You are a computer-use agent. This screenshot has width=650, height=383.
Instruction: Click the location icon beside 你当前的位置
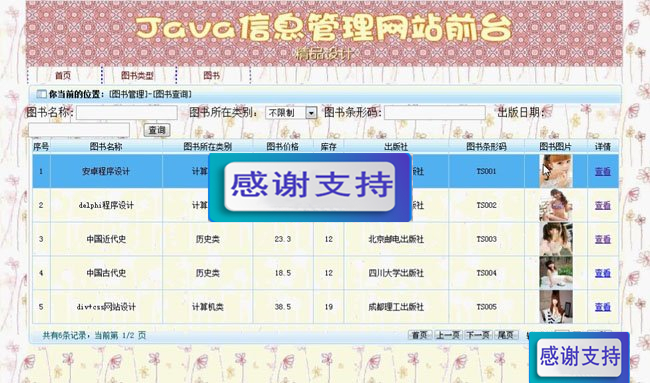pos(41,94)
